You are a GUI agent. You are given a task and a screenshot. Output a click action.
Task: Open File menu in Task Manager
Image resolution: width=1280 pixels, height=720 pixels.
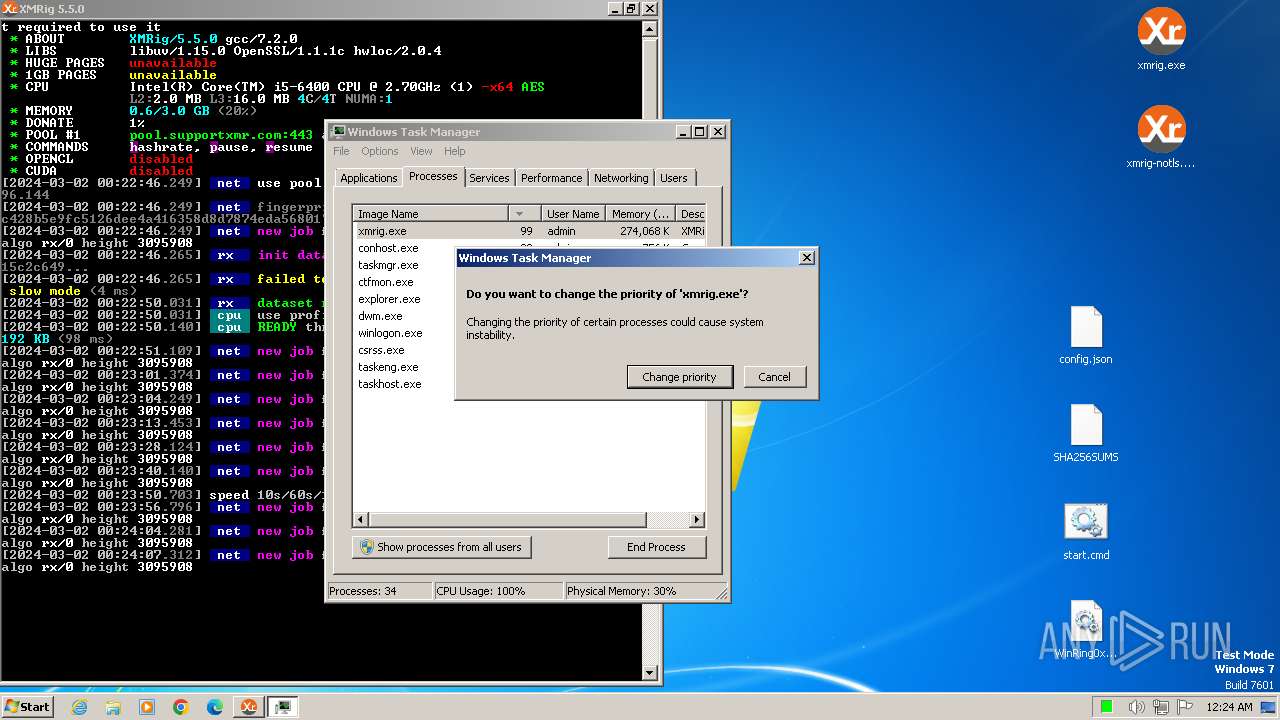coord(341,151)
